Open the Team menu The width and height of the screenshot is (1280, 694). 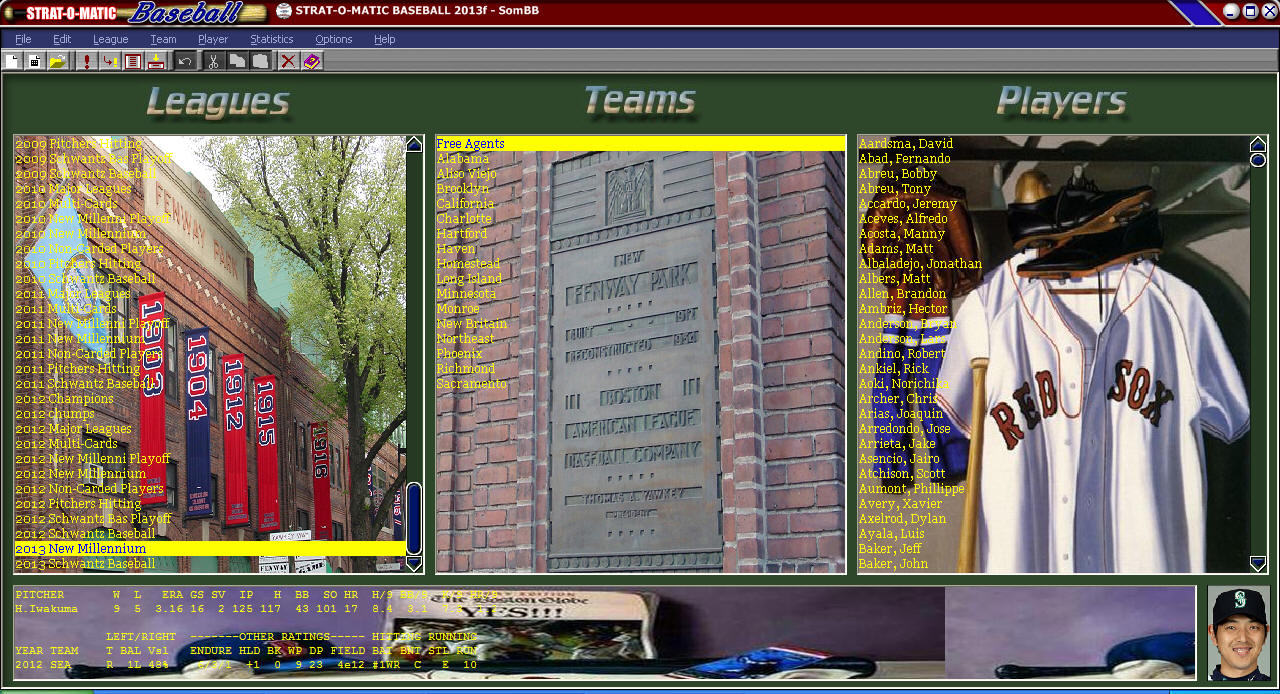click(163, 39)
